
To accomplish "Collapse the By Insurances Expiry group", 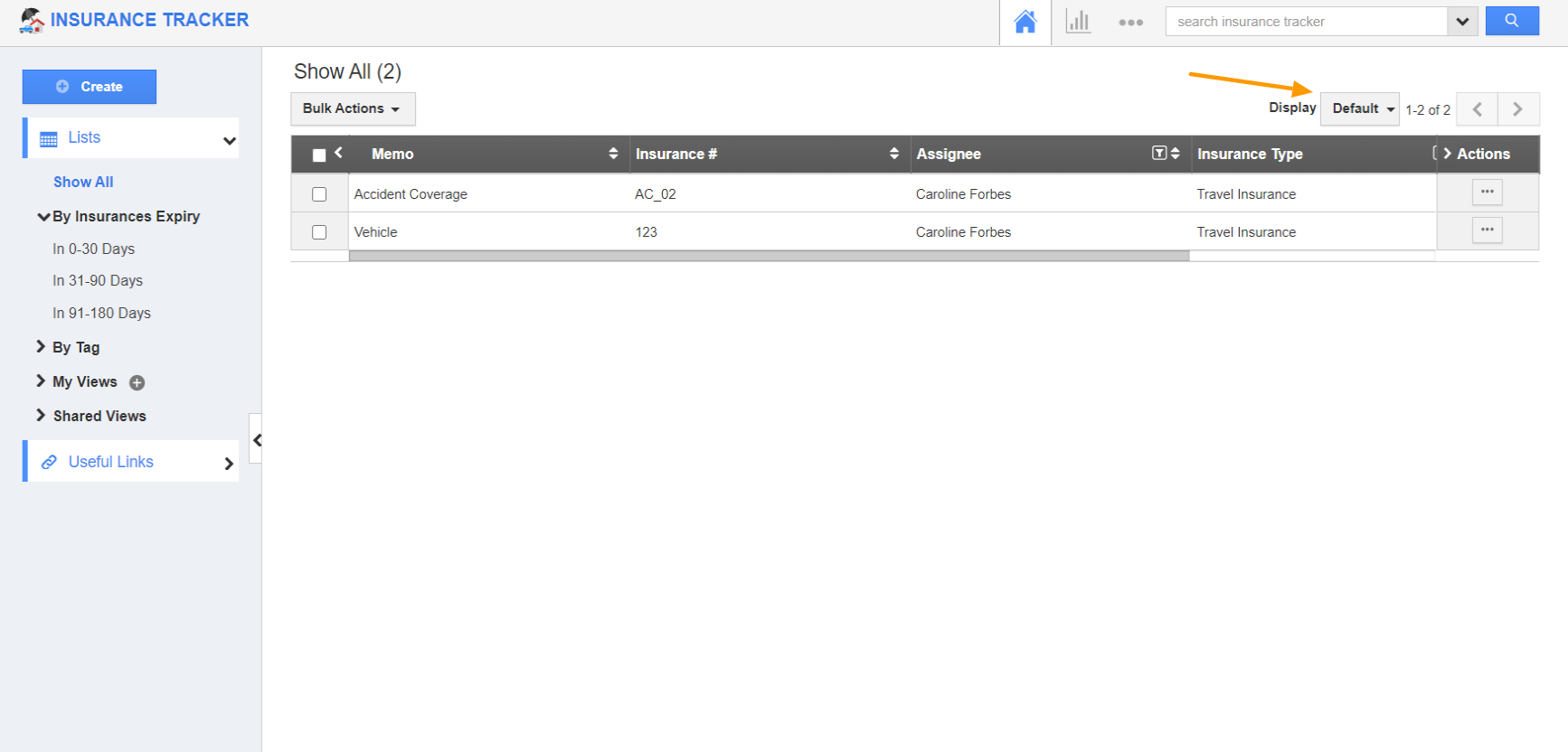I will click(43, 217).
